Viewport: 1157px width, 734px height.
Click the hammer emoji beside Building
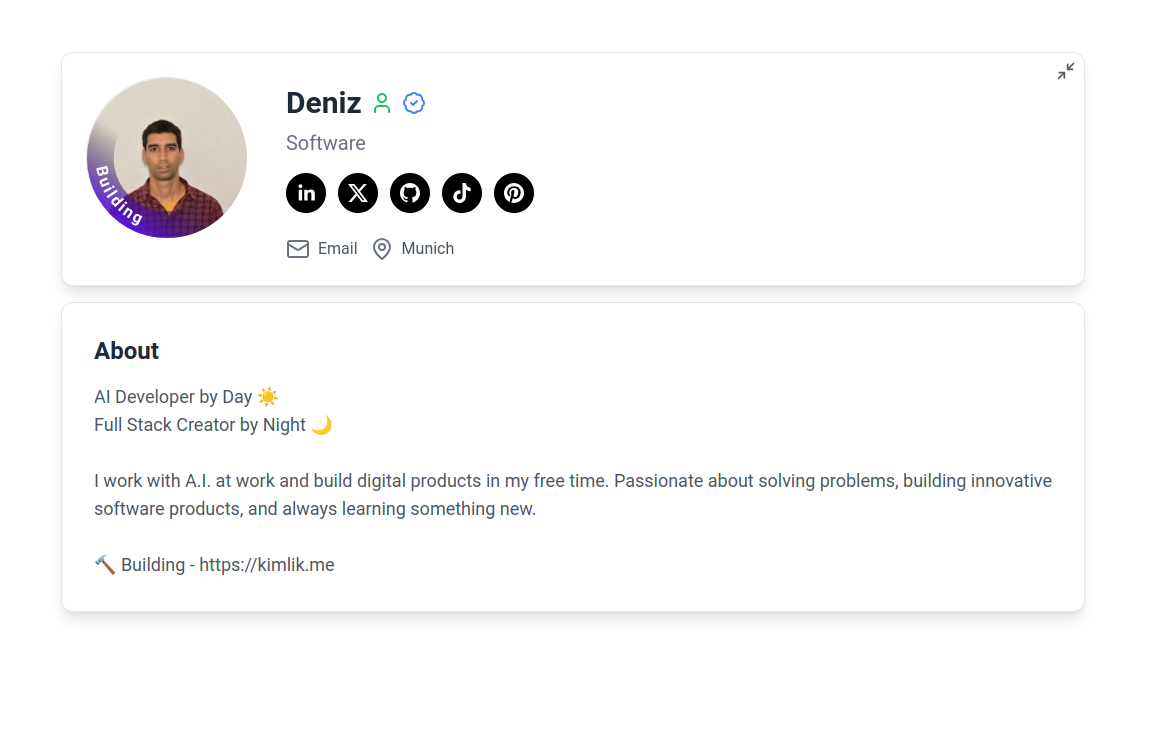pos(106,564)
